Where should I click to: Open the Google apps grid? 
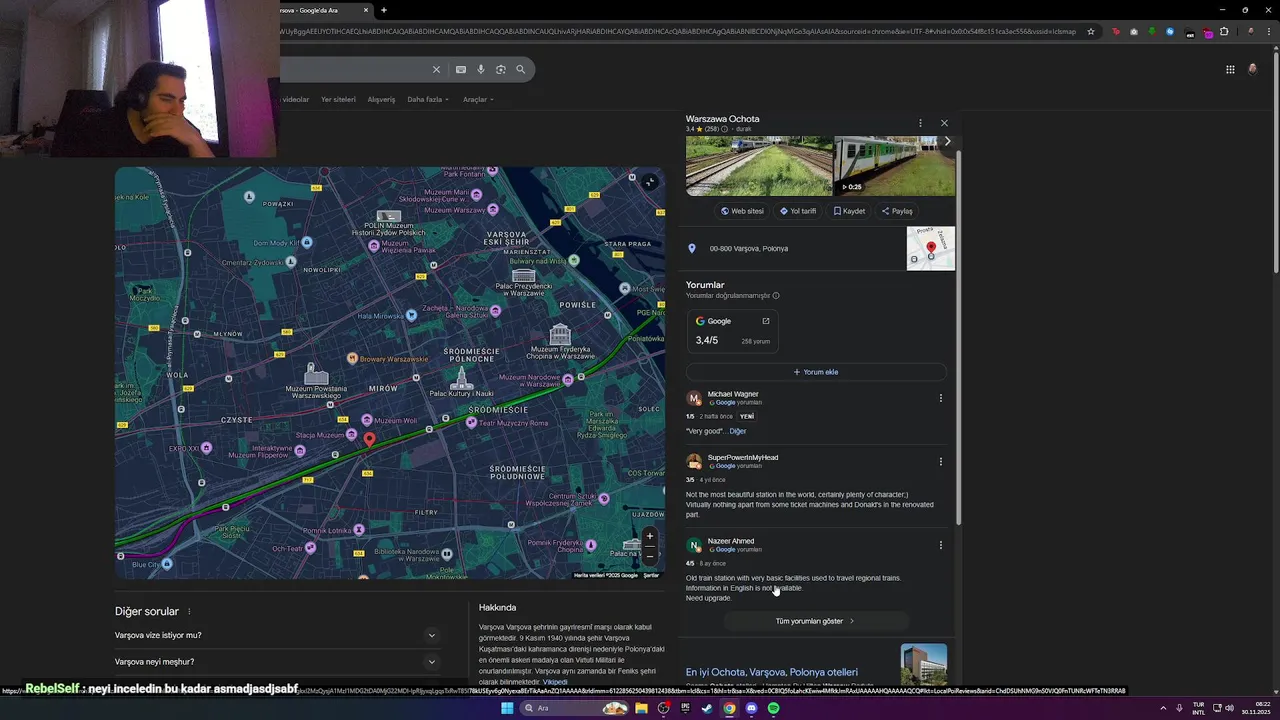pyautogui.click(x=1230, y=69)
